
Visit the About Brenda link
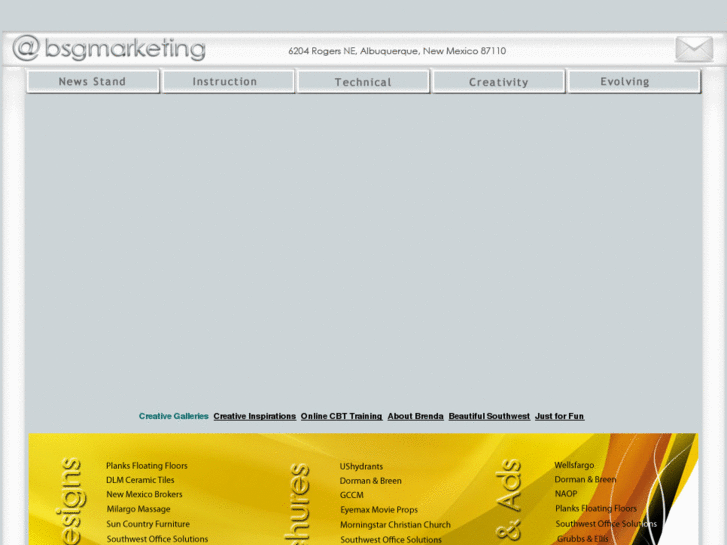point(415,416)
